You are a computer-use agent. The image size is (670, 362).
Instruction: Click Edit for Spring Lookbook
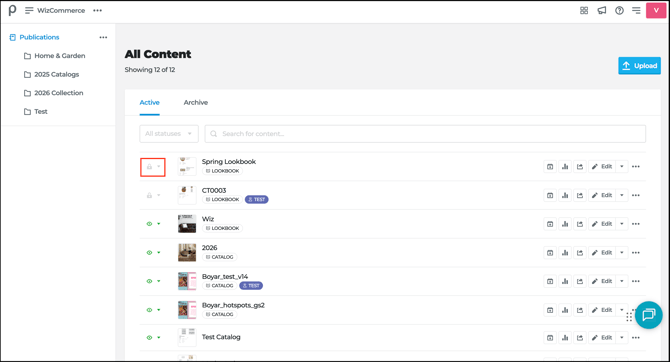(x=602, y=167)
